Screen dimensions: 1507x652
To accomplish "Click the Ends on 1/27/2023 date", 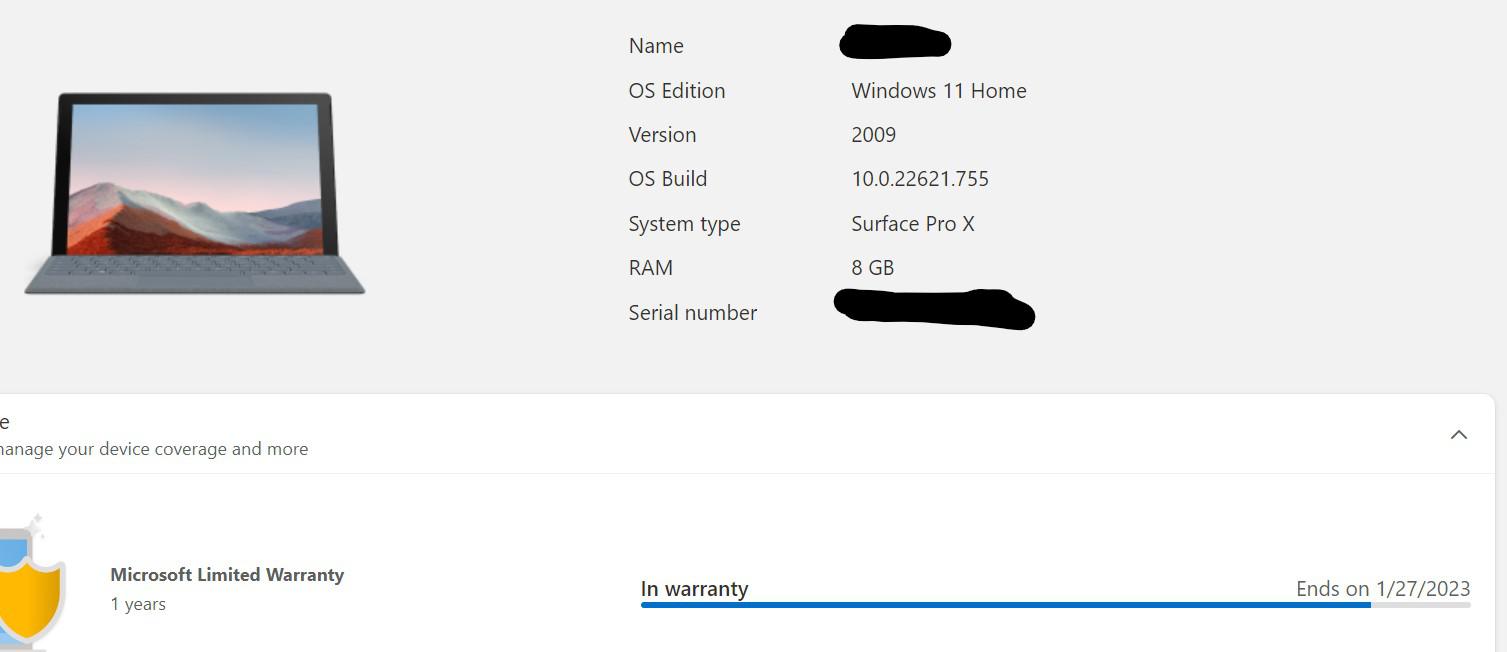I will 1383,589.
